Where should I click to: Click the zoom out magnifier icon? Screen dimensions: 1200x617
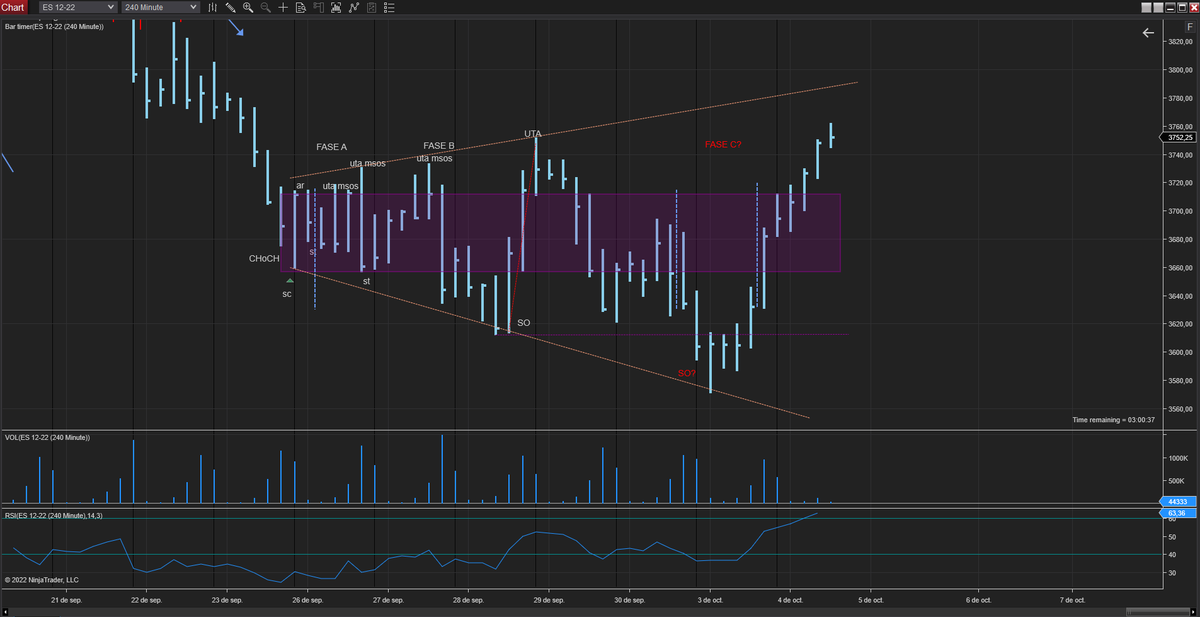265,7
